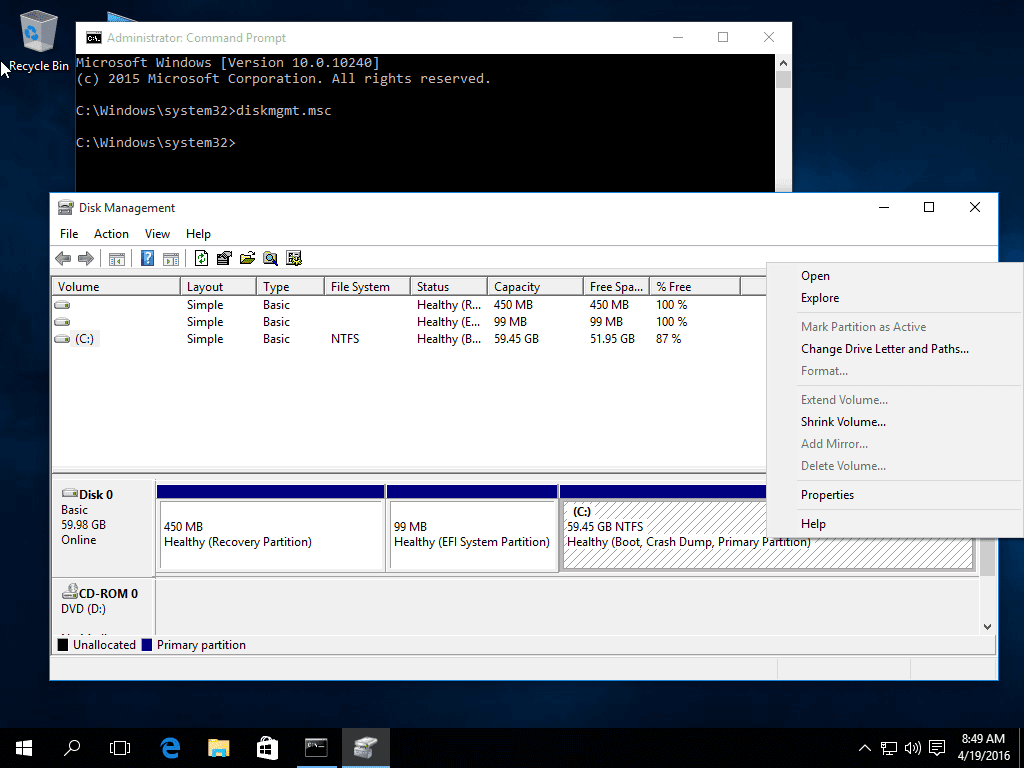Launch Microsoft Edge from the taskbar

(170, 748)
